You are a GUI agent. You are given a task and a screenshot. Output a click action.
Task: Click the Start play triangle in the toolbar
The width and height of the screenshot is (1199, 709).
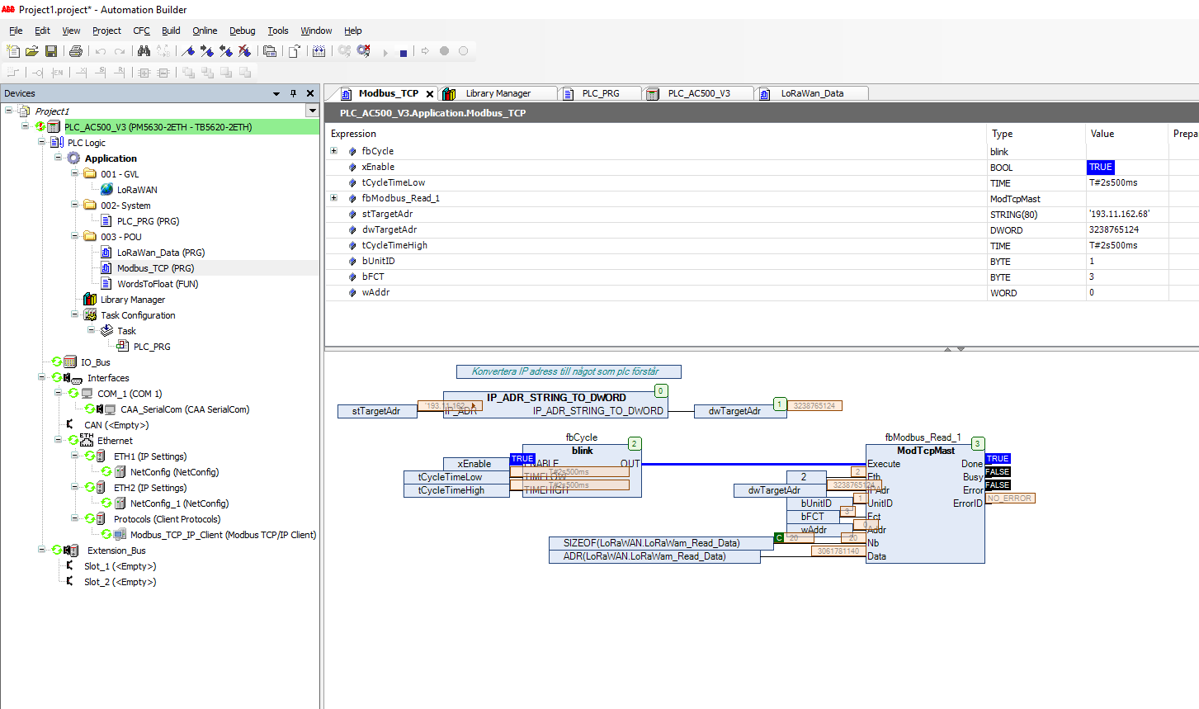[385, 53]
